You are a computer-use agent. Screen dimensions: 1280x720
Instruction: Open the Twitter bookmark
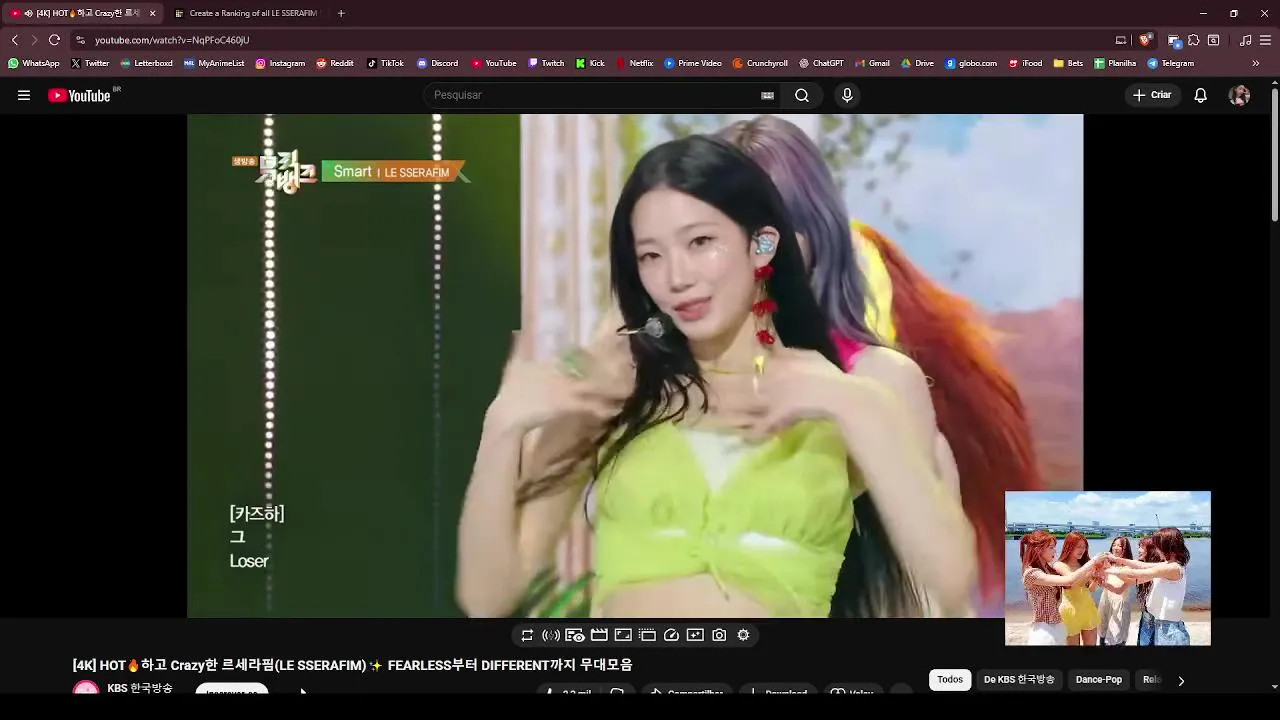89,63
